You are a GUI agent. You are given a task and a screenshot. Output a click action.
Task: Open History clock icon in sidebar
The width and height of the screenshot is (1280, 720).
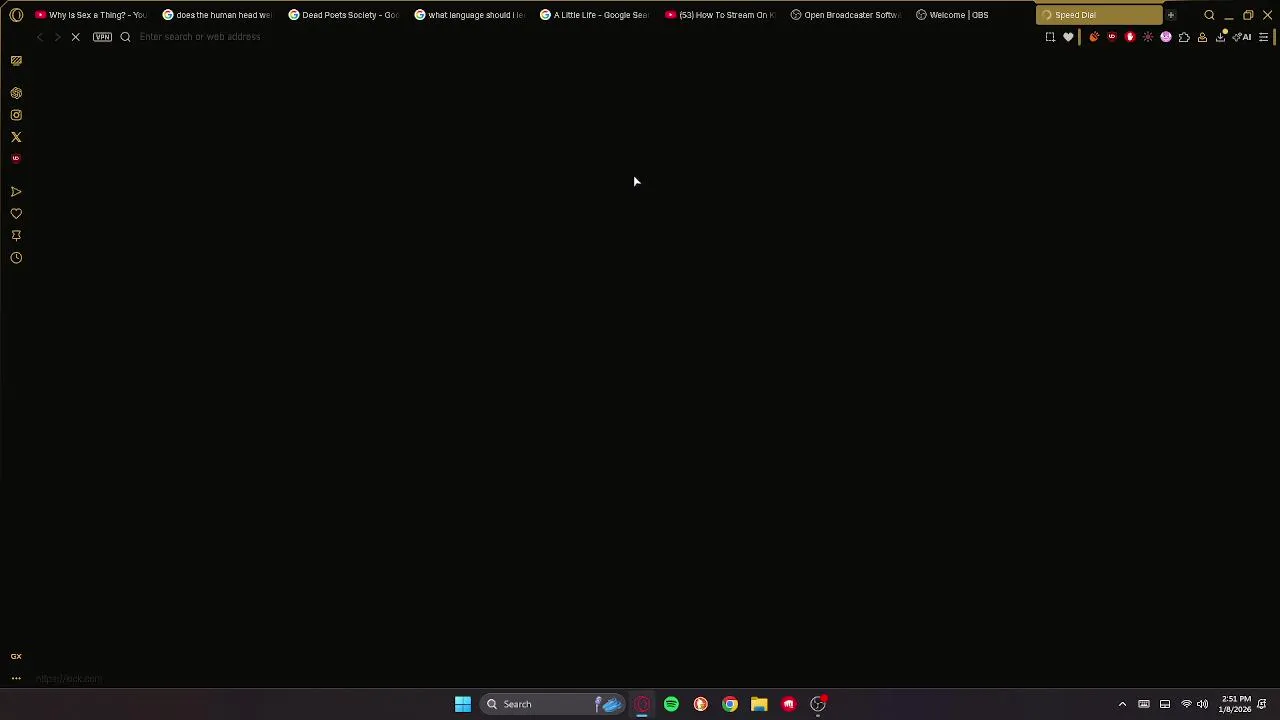click(x=16, y=258)
